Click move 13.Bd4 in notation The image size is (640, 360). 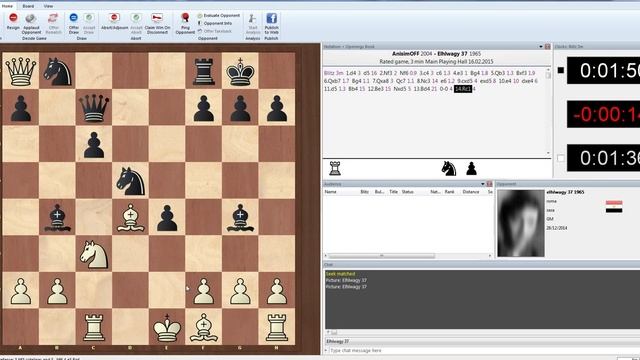pos(422,89)
